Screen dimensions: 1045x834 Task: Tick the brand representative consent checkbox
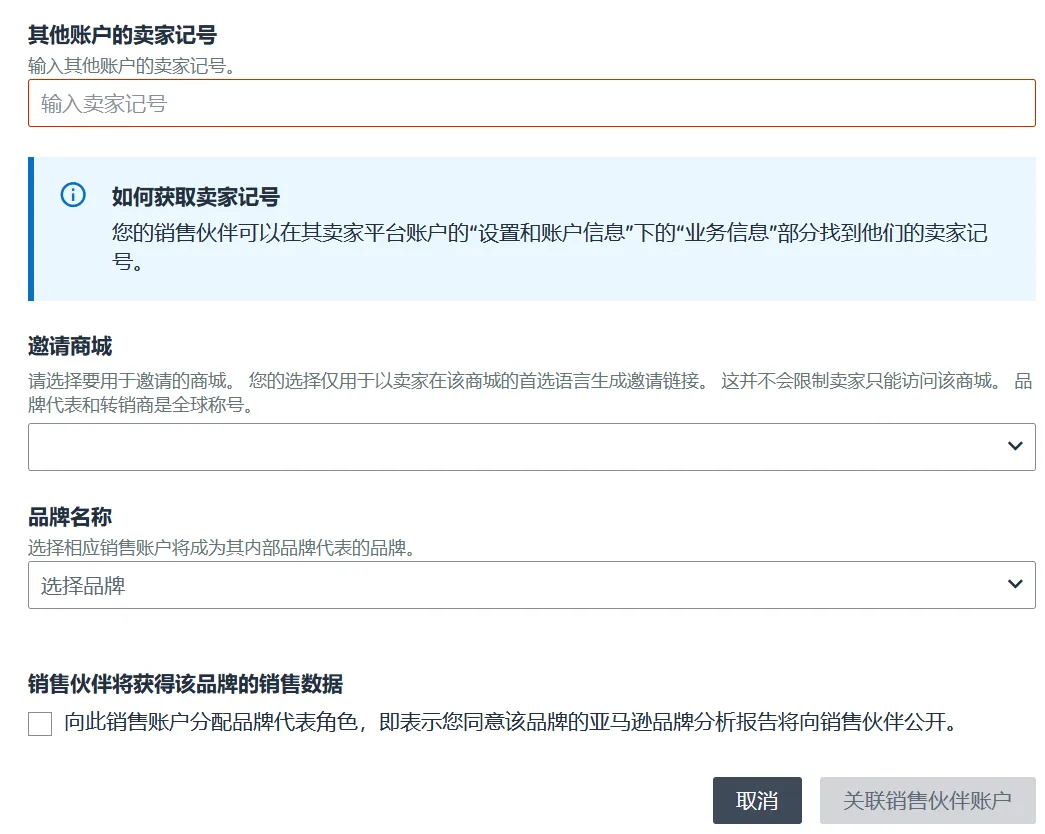(40, 723)
